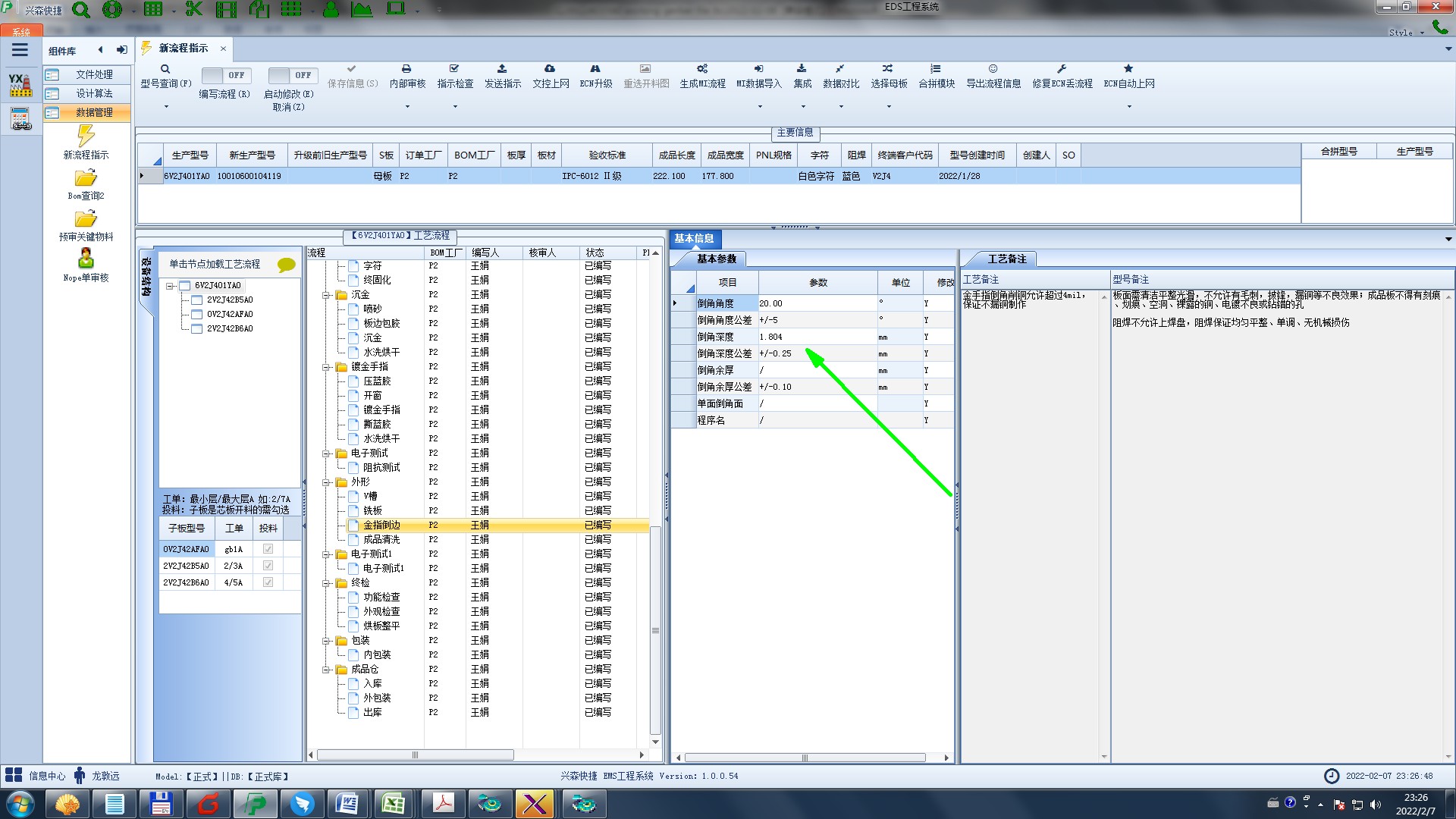Select the 铣板 process step
1456x819 pixels.
372,511
